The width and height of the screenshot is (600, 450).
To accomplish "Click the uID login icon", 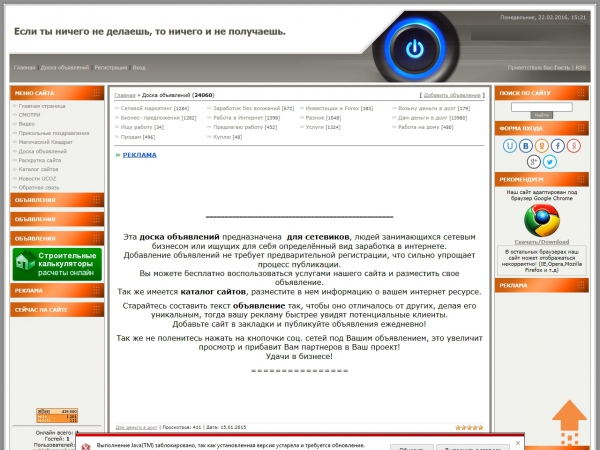I will 510,145.
